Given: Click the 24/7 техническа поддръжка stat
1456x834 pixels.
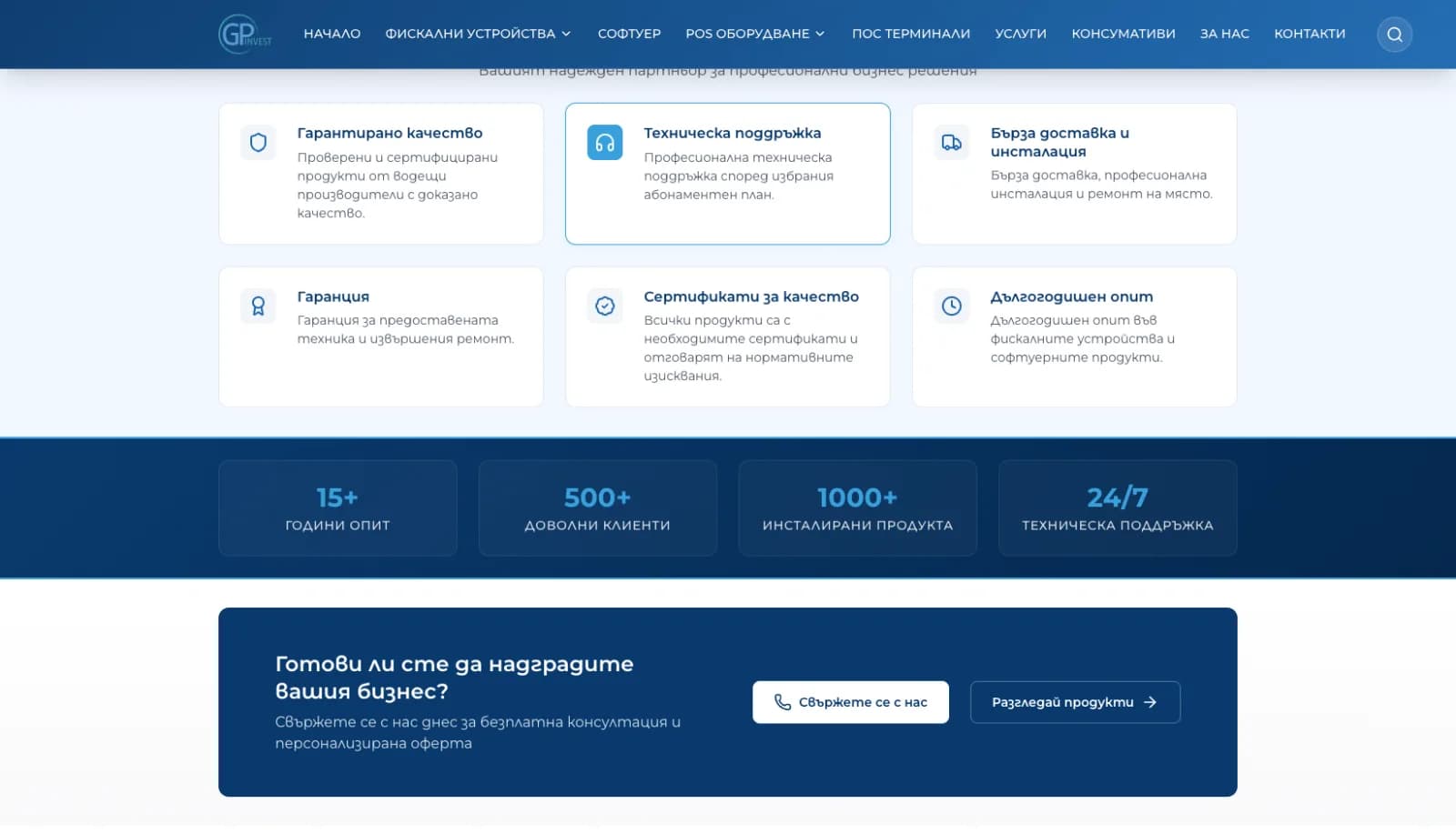Looking at the screenshot, I should coord(1117,508).
